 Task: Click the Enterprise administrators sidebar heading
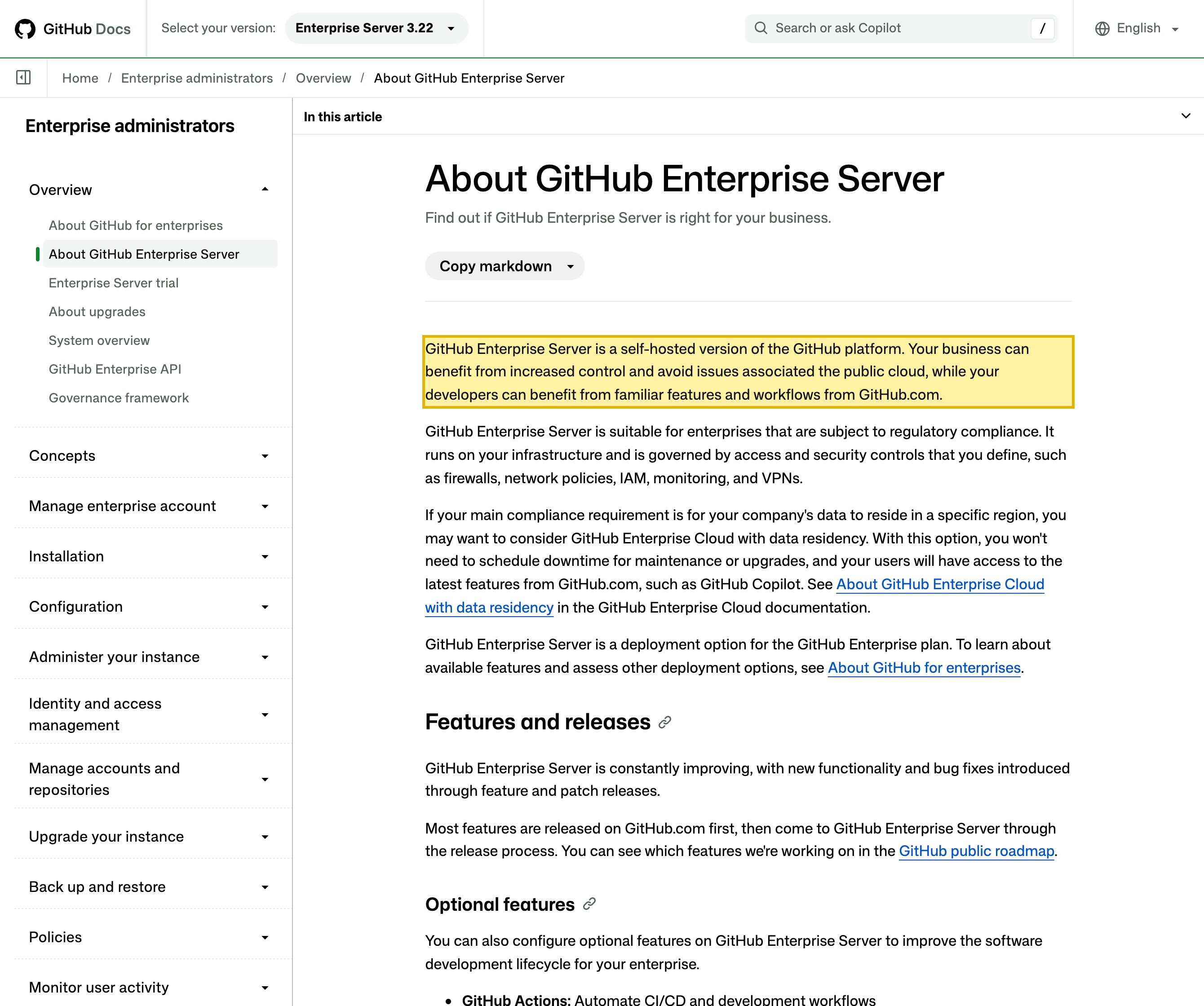coord(130,126)
